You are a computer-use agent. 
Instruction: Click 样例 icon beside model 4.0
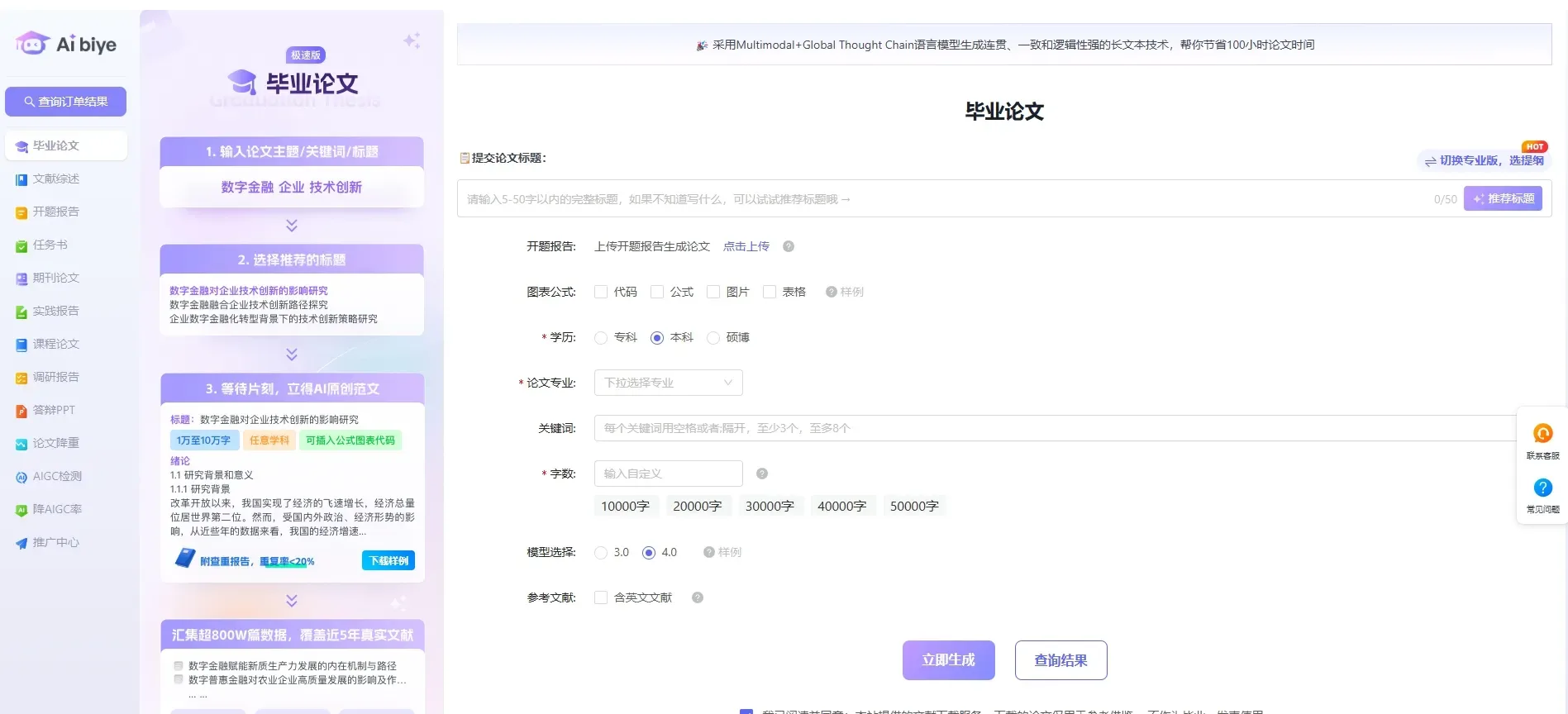(709, 552)
